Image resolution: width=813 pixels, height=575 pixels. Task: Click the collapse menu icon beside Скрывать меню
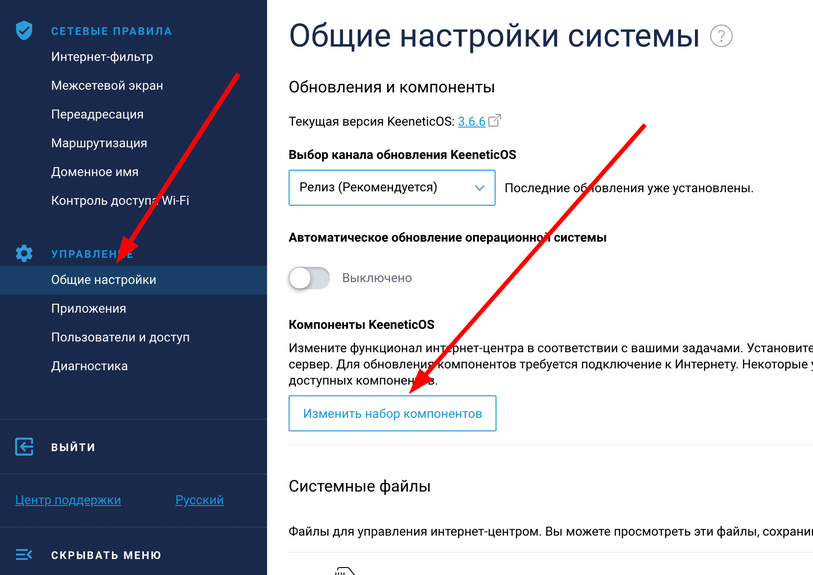pos(25,555)
